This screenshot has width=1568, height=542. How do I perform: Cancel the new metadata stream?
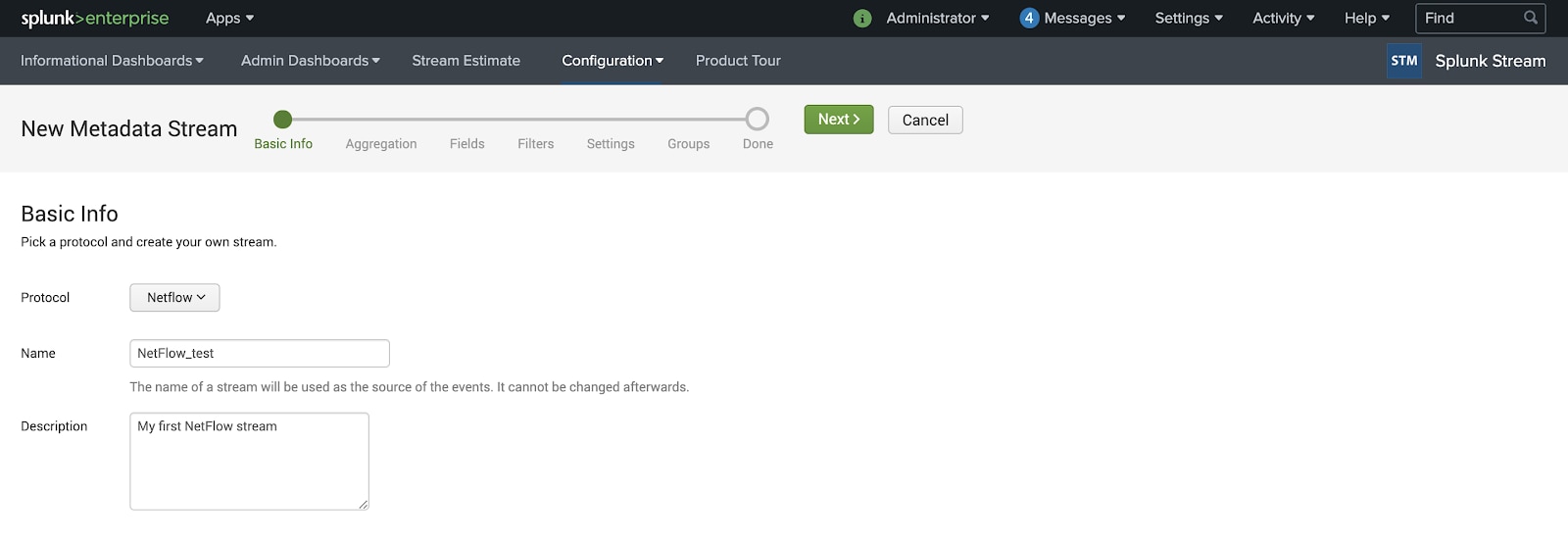(925, 120)
